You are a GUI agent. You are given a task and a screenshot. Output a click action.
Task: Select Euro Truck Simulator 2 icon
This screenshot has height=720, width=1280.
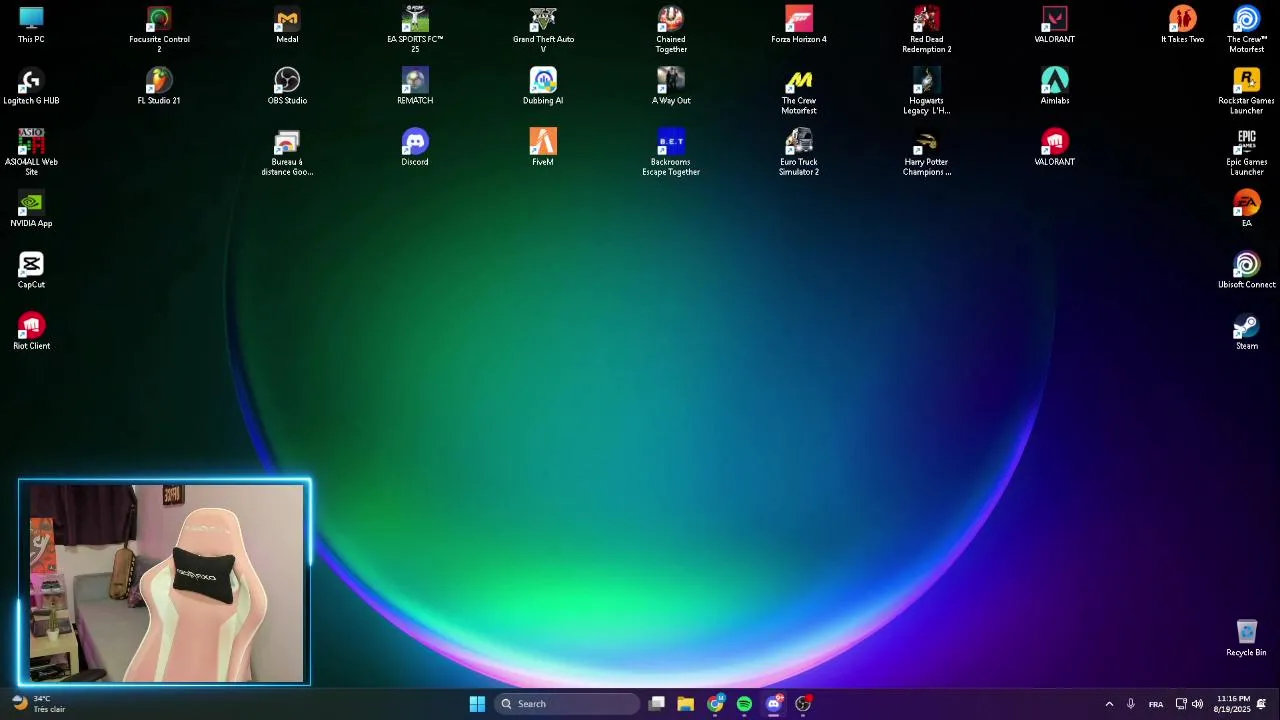click(799, 152)
